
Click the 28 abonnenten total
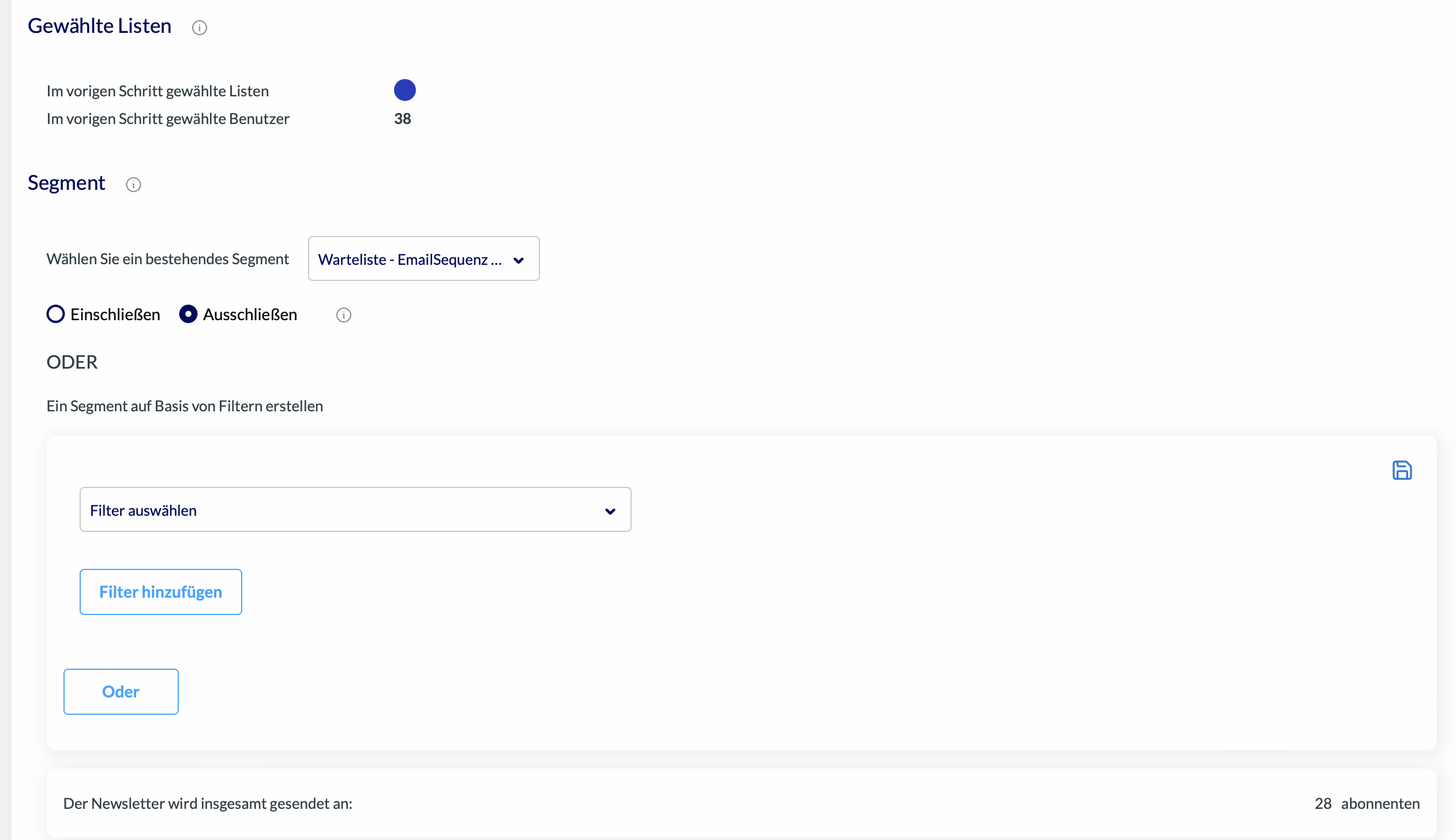pyautogui.click(x=1366, y=804)
